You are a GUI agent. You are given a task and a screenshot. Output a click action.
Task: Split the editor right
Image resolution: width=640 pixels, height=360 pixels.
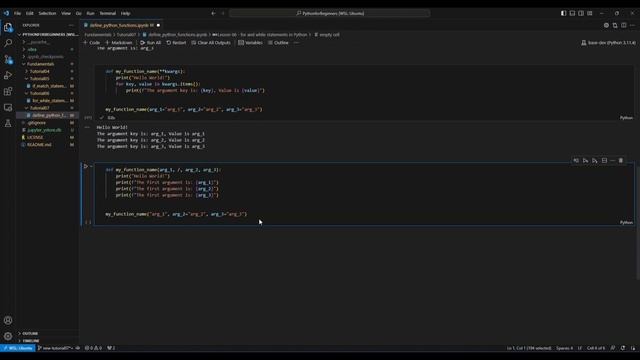624,25
